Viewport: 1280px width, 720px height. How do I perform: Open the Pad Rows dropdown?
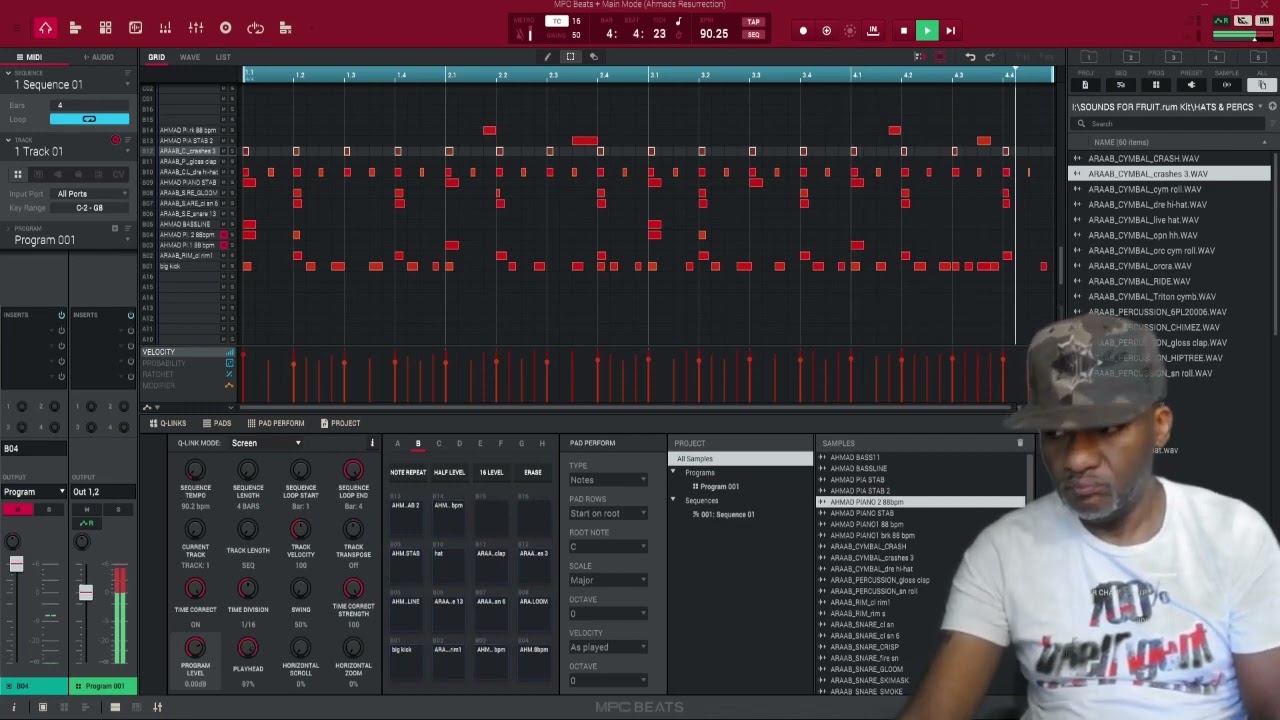click(608, 513)
